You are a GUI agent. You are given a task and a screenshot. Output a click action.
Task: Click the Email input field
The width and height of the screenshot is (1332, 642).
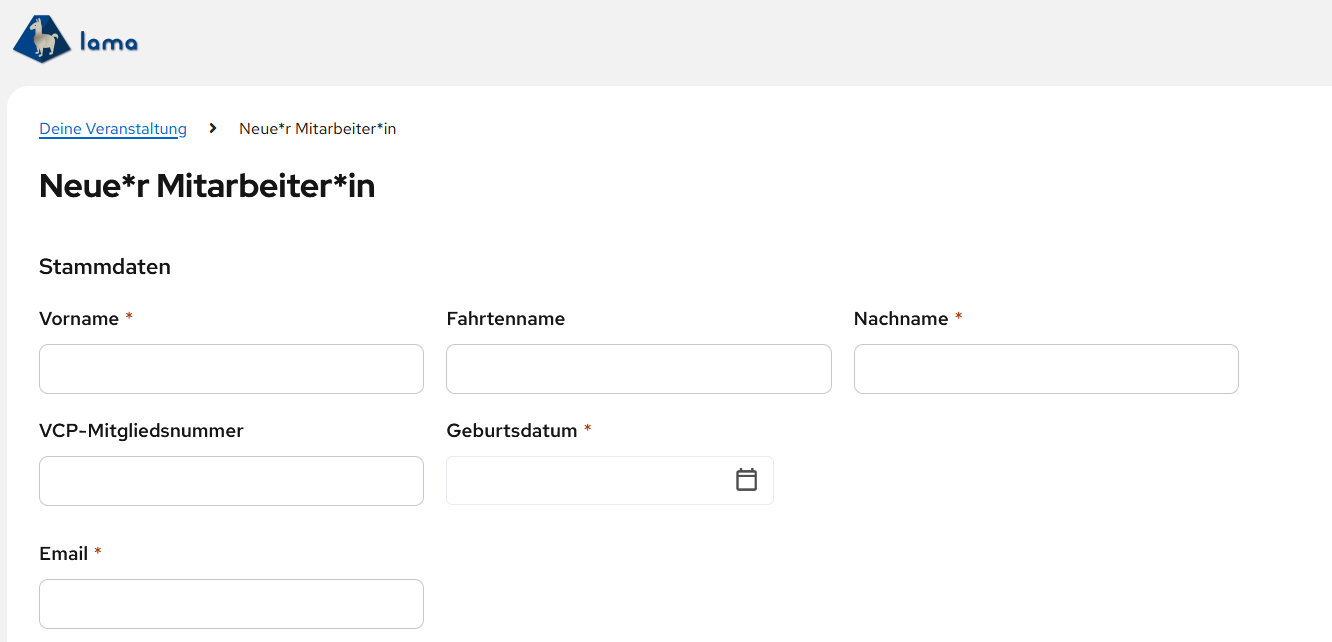point(231,603)
